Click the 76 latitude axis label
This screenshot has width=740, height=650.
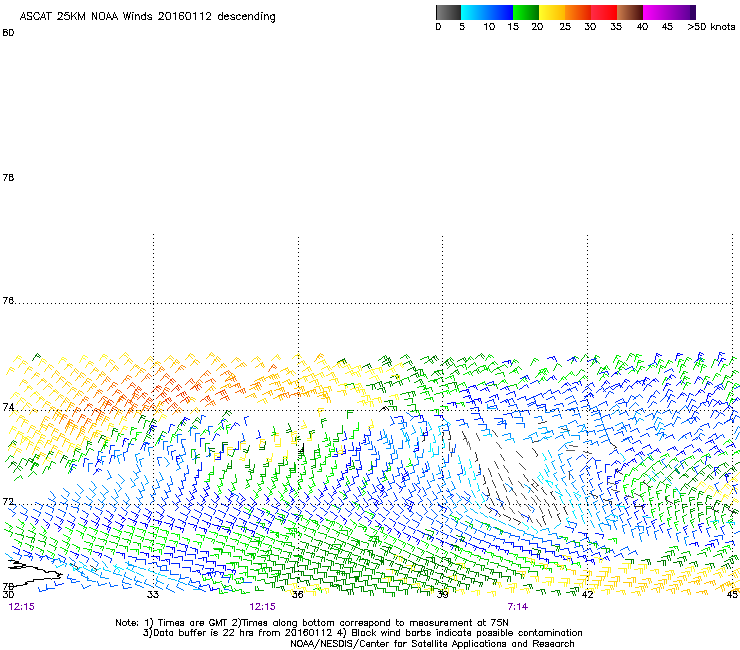(x=8, y=300)
